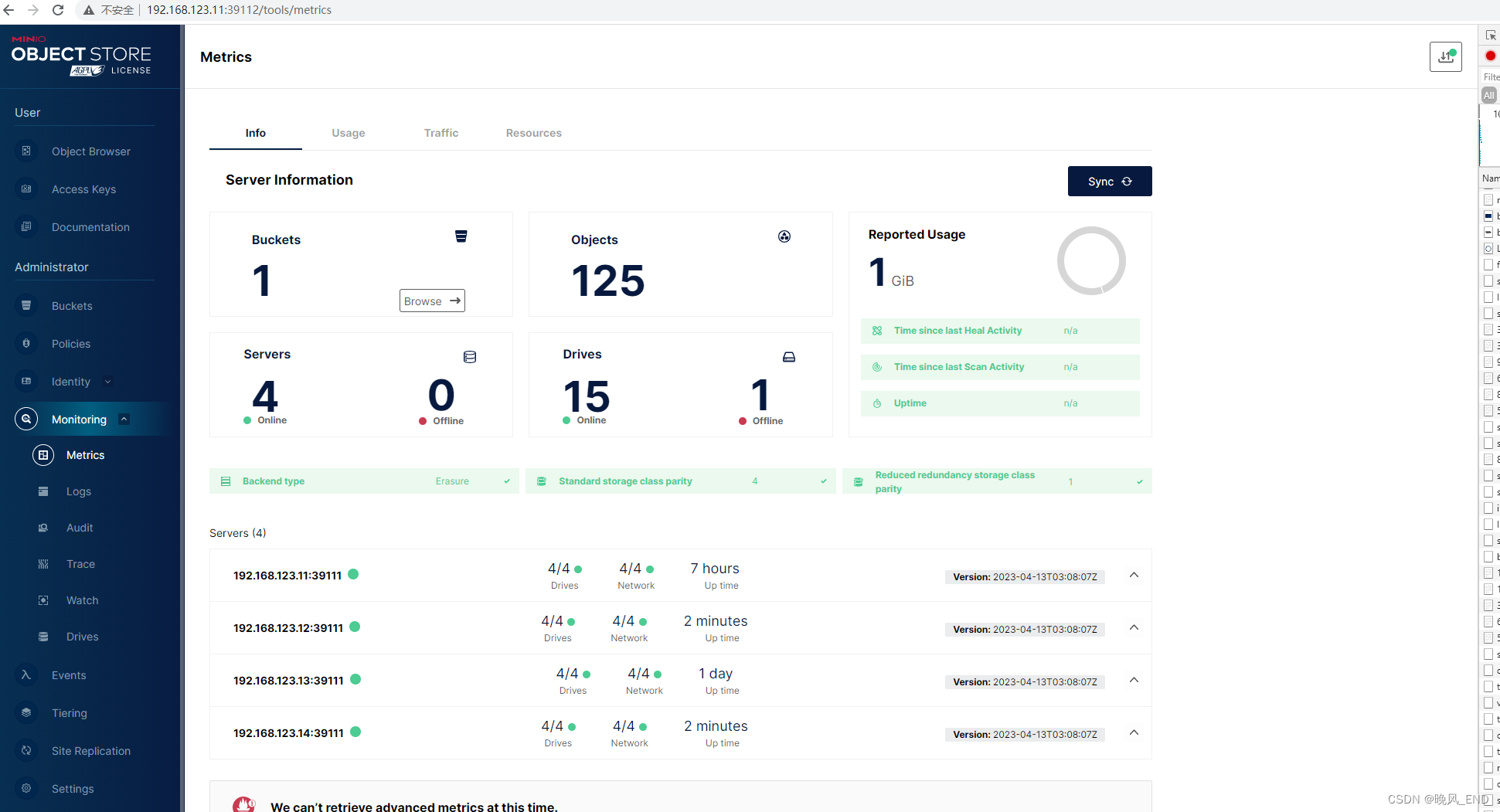Go back with browser back arrow

[x=9, y=10]
